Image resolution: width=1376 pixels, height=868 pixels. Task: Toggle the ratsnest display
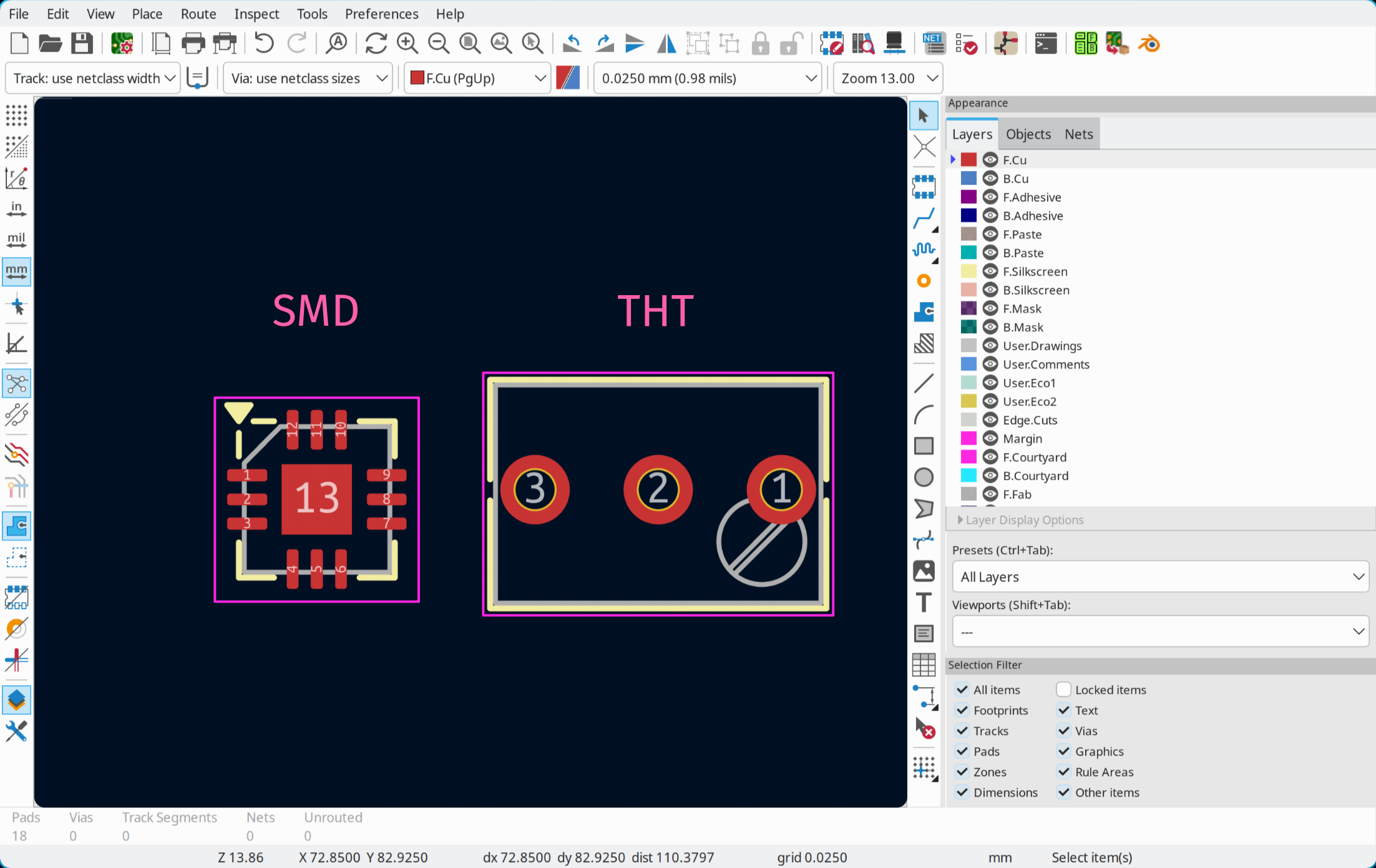[16, 383]
